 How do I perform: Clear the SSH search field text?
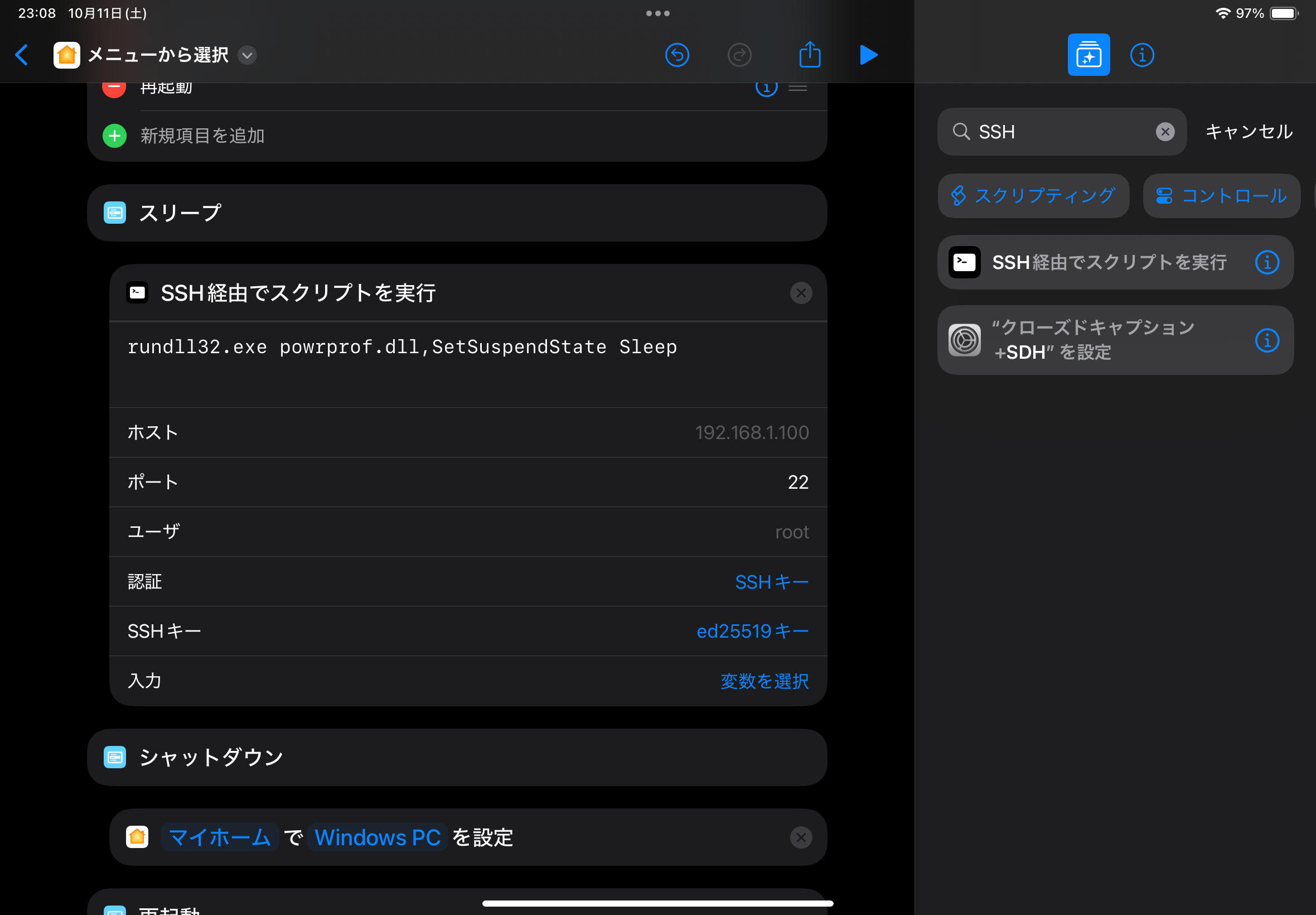coord(1164,132)
